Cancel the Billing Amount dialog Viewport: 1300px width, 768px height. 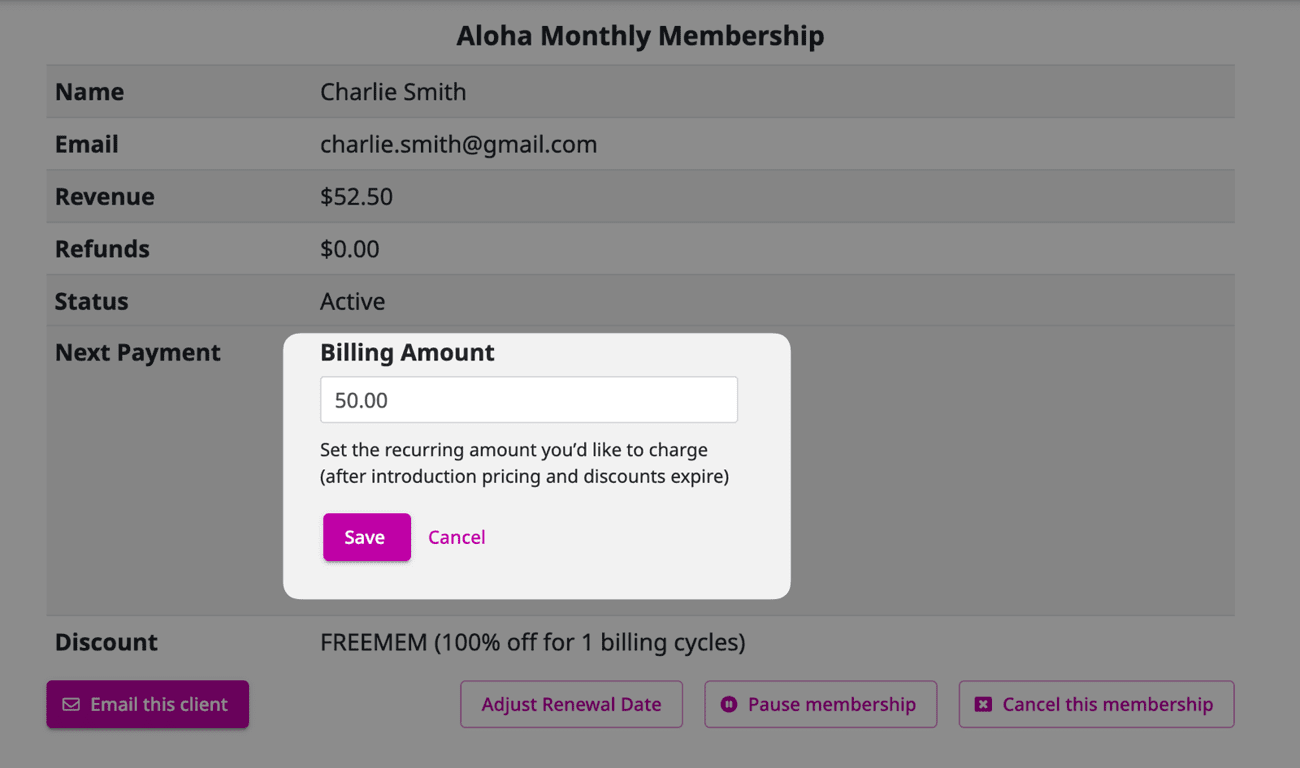456,537
